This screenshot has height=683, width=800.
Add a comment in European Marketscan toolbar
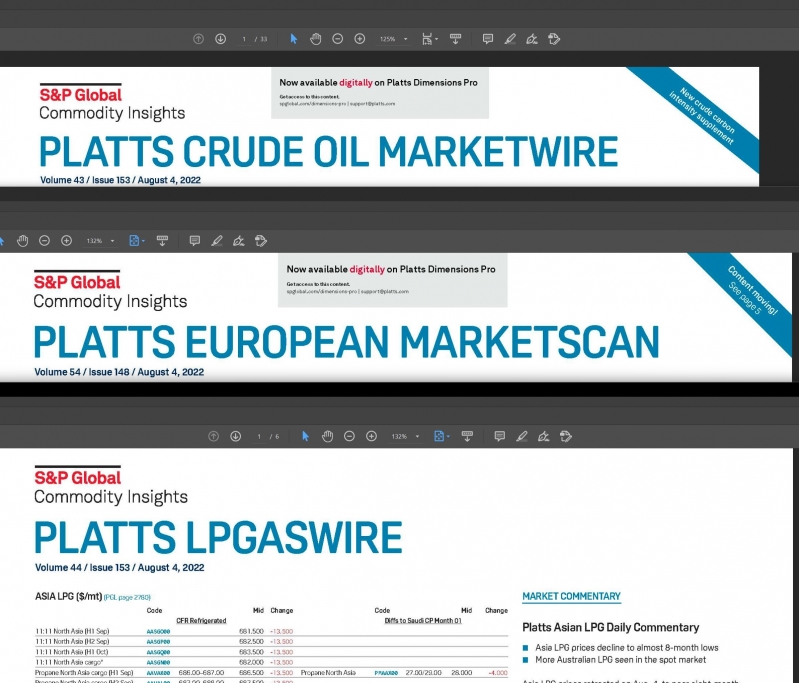[194, 241]
